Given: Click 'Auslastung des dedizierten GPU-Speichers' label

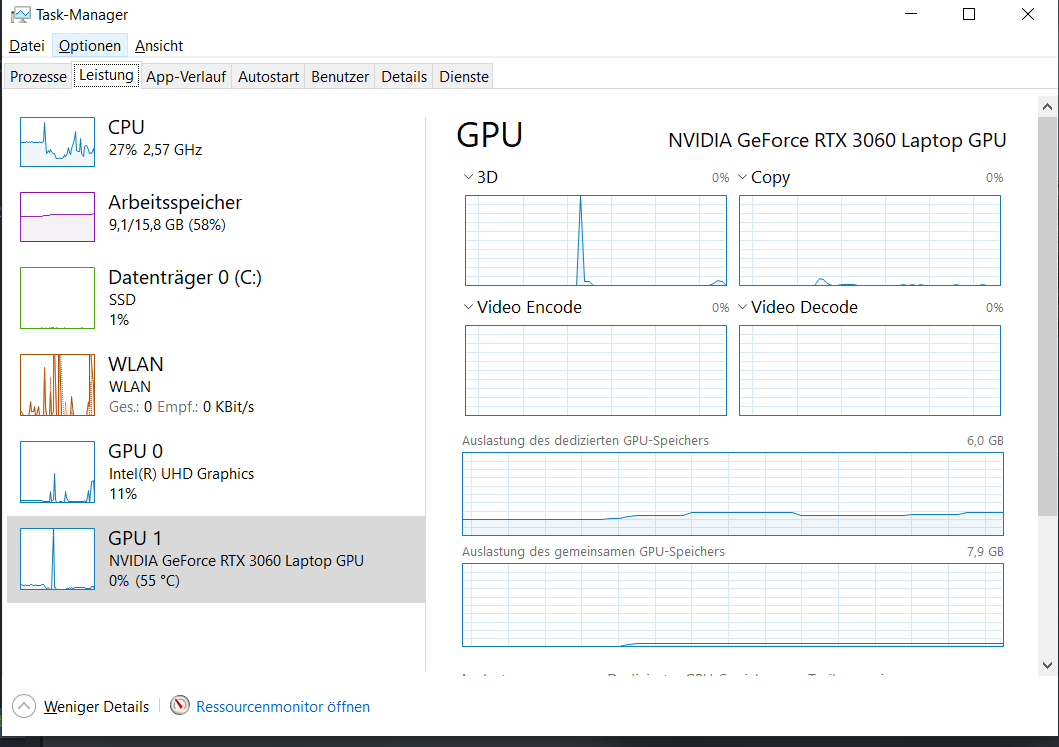Looking at the screenshot, I should (x=586, y=440).
